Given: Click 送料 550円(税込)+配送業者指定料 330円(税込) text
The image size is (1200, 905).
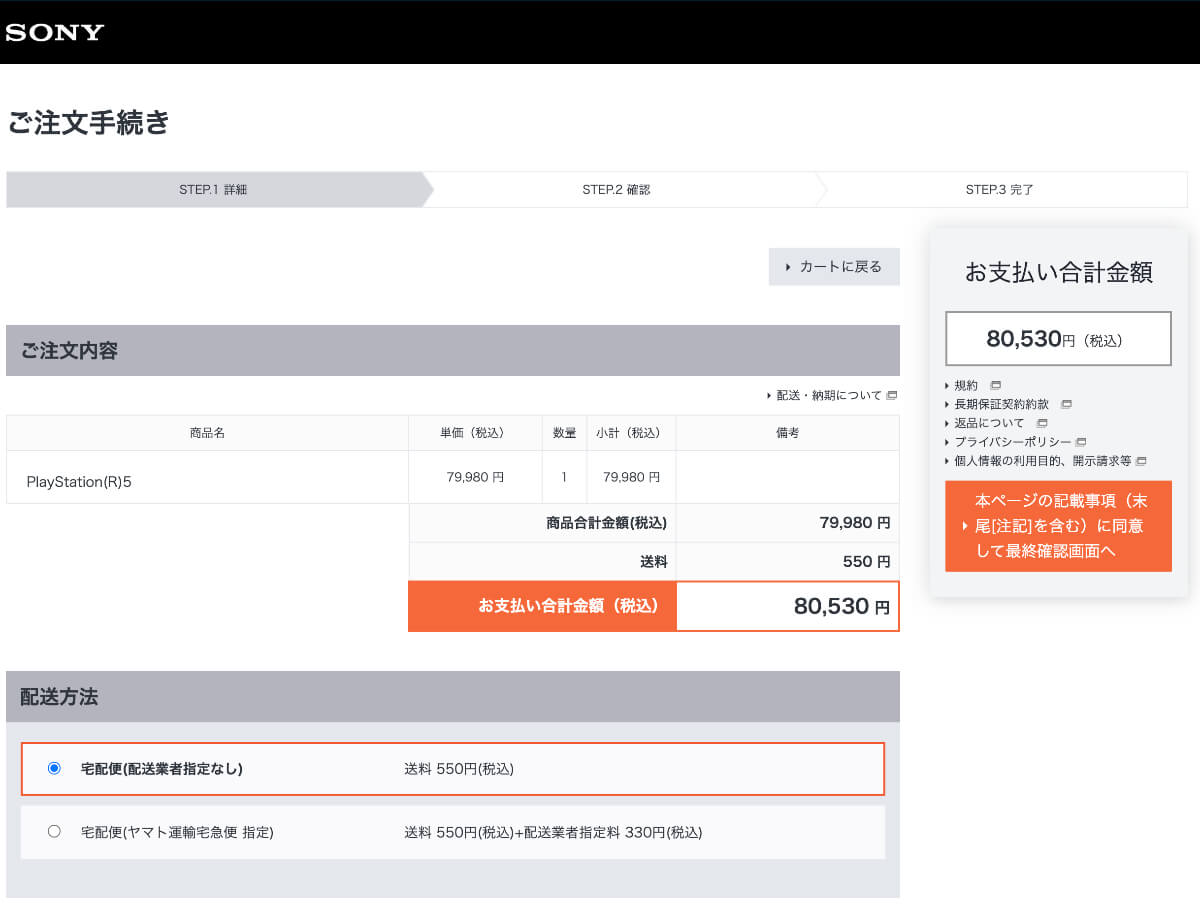Looking at the screenshot, I should (x=553, y=832).
